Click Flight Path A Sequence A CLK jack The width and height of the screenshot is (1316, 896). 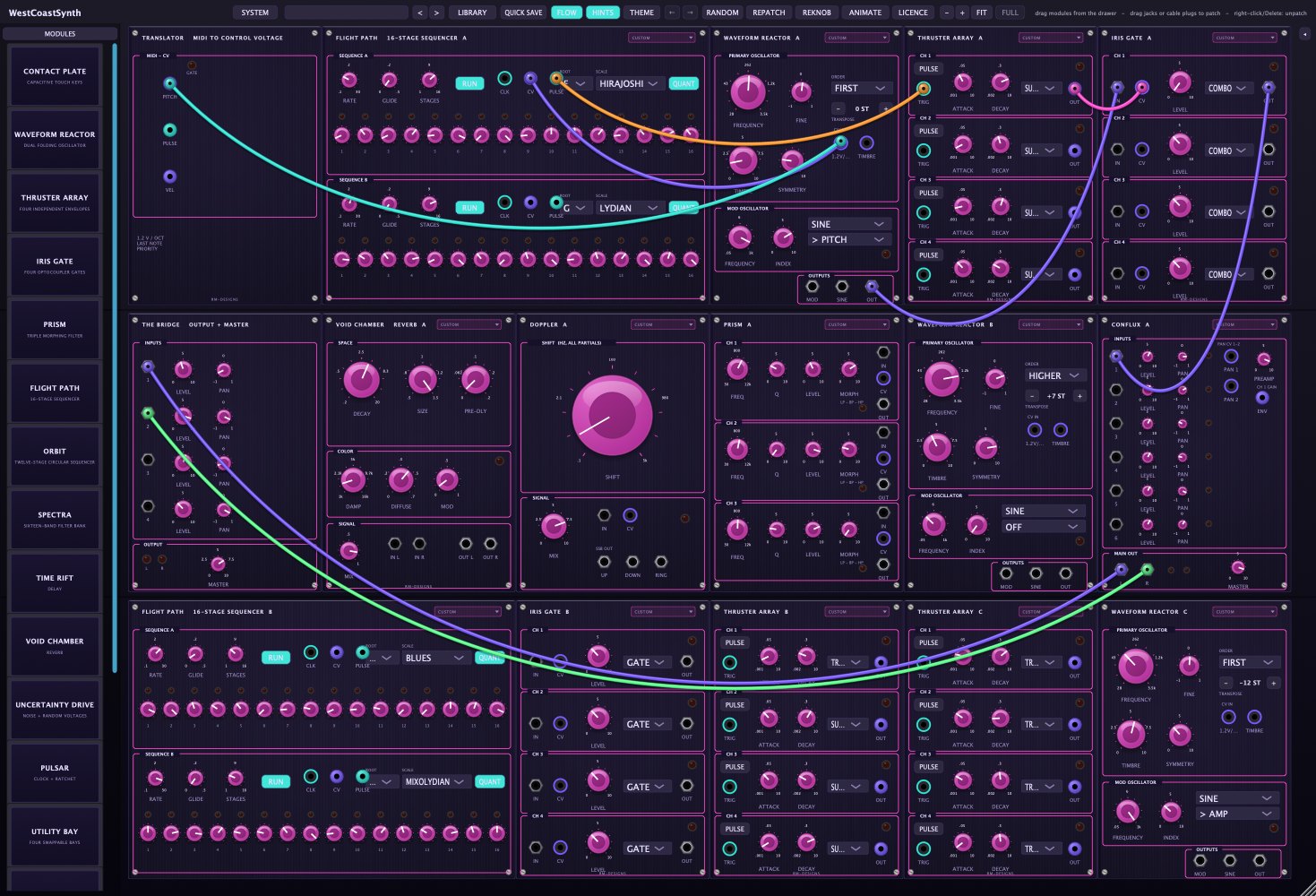[504, 78]
